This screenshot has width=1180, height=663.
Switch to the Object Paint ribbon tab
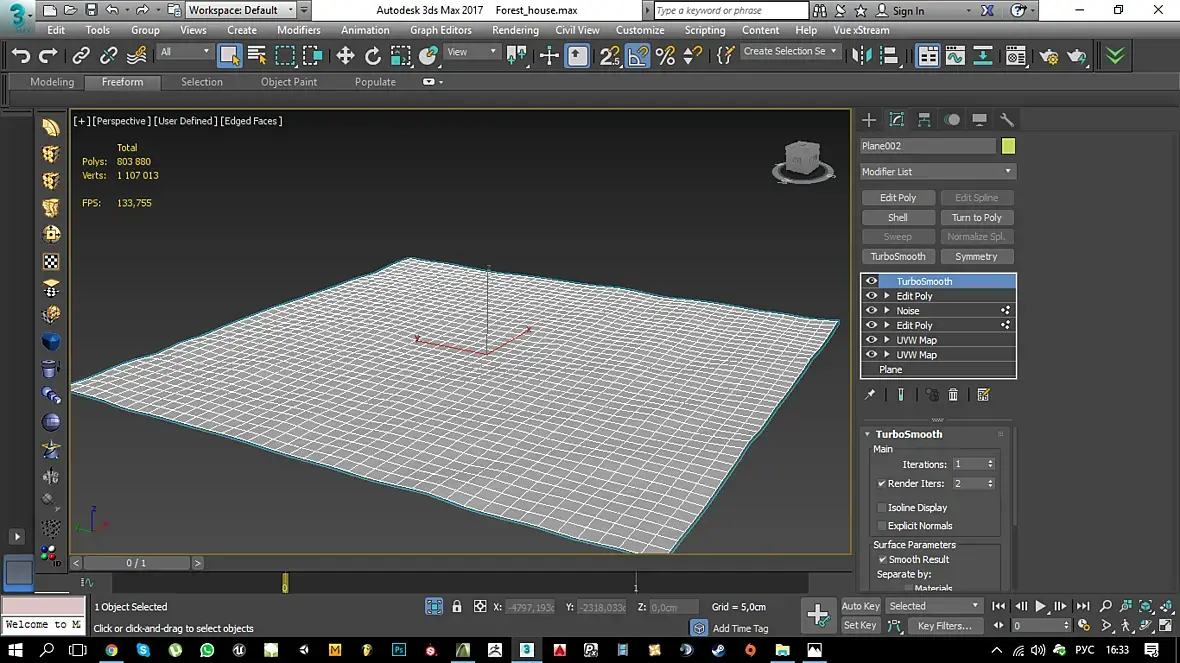[289, 82]
